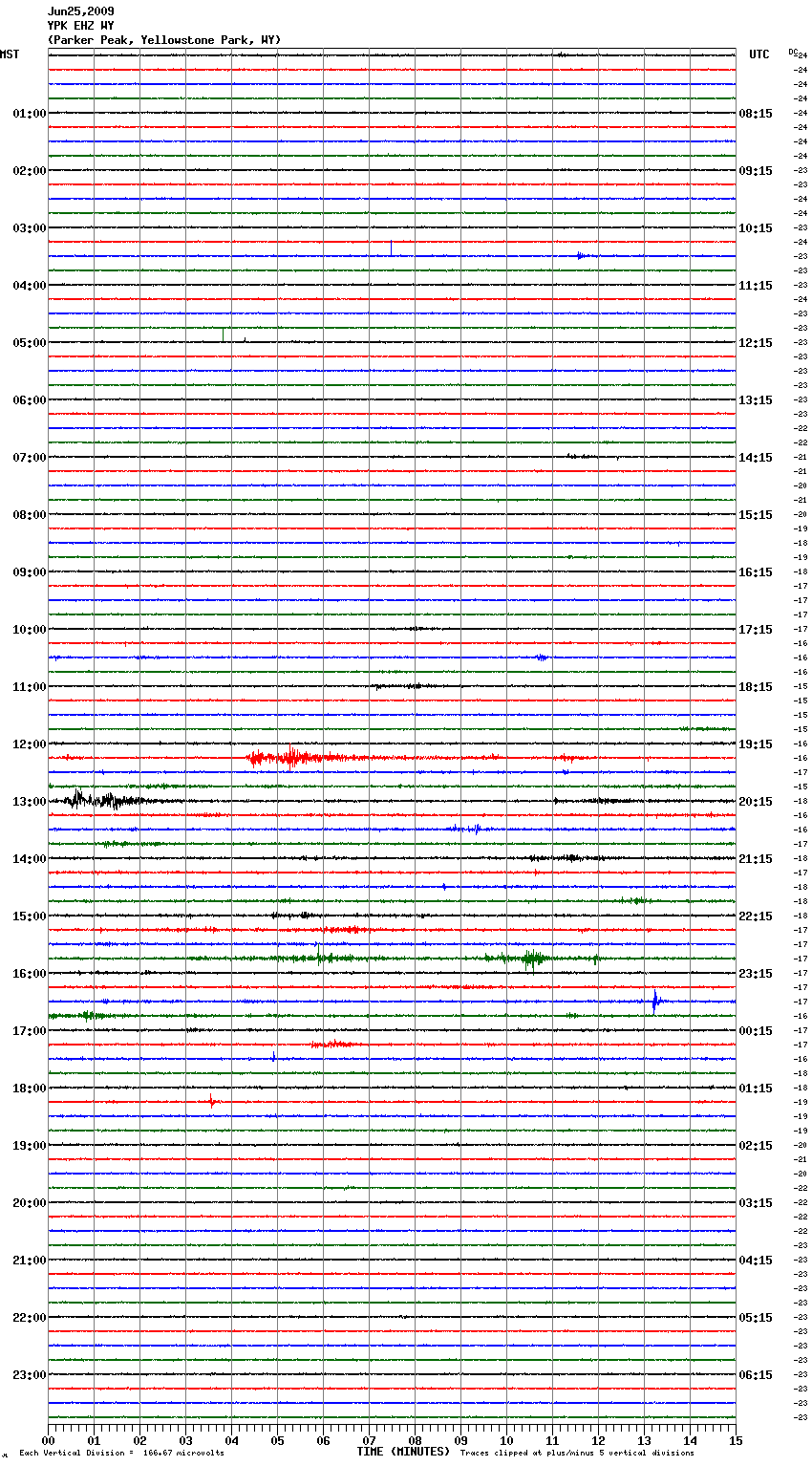
Task: Click the 22:15 UTC time label
Action: point(756,916)
